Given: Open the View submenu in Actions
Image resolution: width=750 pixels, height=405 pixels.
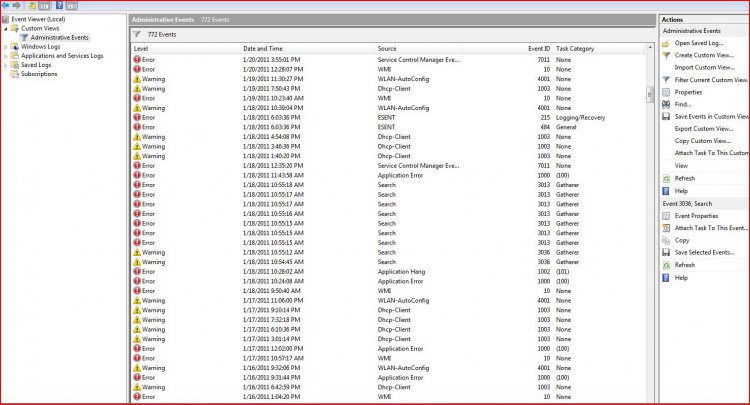Looking at the screenshot, I should [x=681, y=166].
